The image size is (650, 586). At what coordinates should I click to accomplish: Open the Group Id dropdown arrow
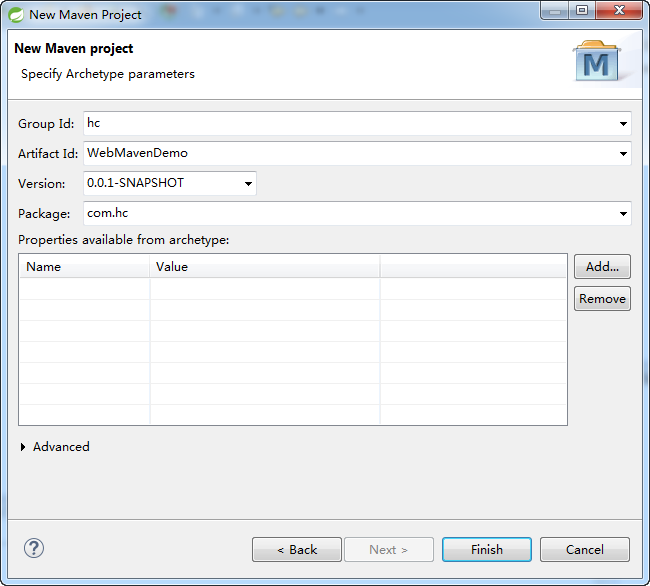[623, 123]
